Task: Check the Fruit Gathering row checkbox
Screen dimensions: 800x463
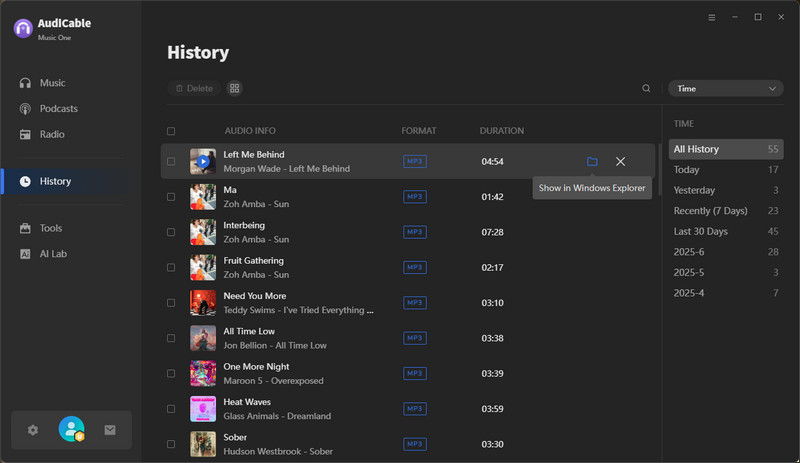Action: tap(171, 267)
